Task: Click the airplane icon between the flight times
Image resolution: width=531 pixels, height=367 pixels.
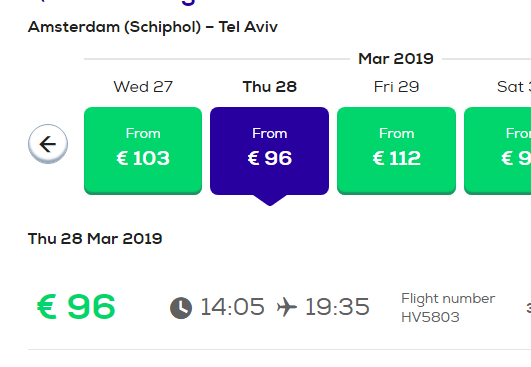Action: click(286, 307)
